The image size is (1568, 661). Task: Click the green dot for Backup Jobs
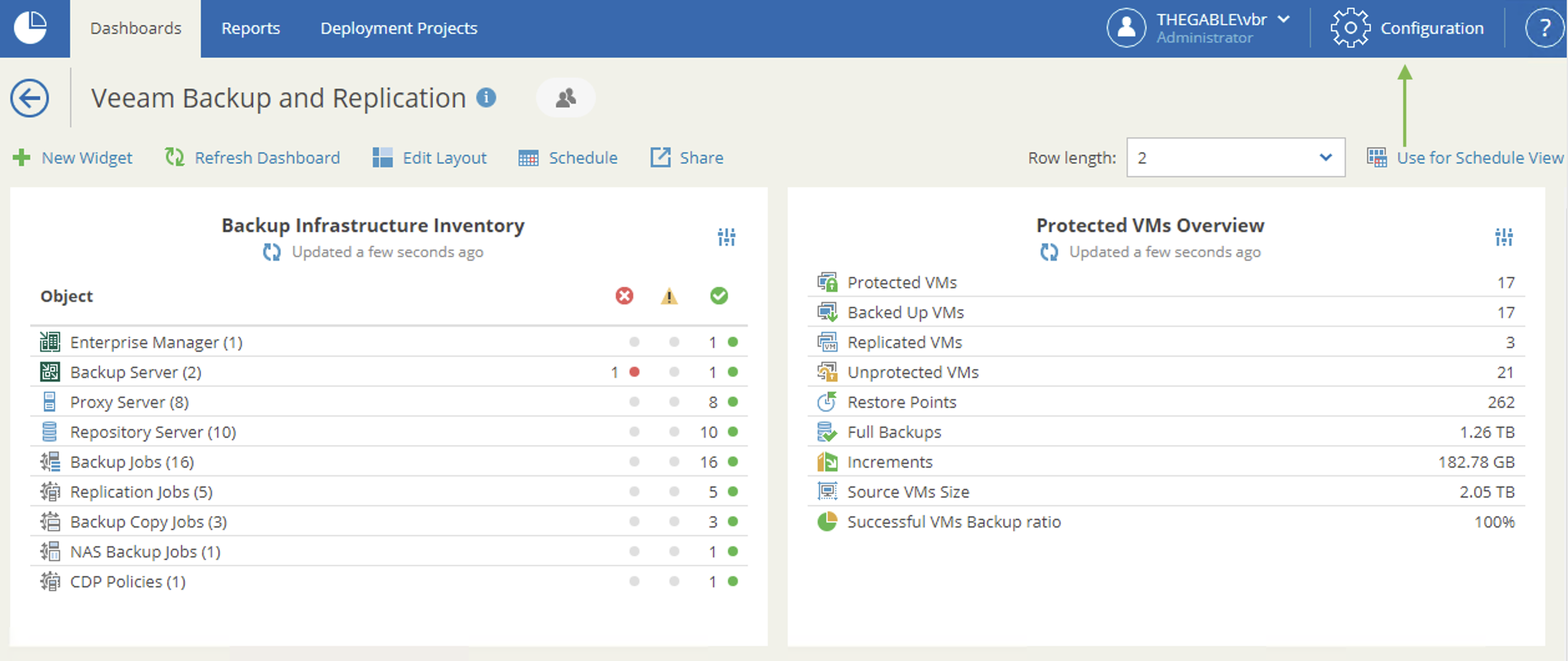[x=733, y=461]
